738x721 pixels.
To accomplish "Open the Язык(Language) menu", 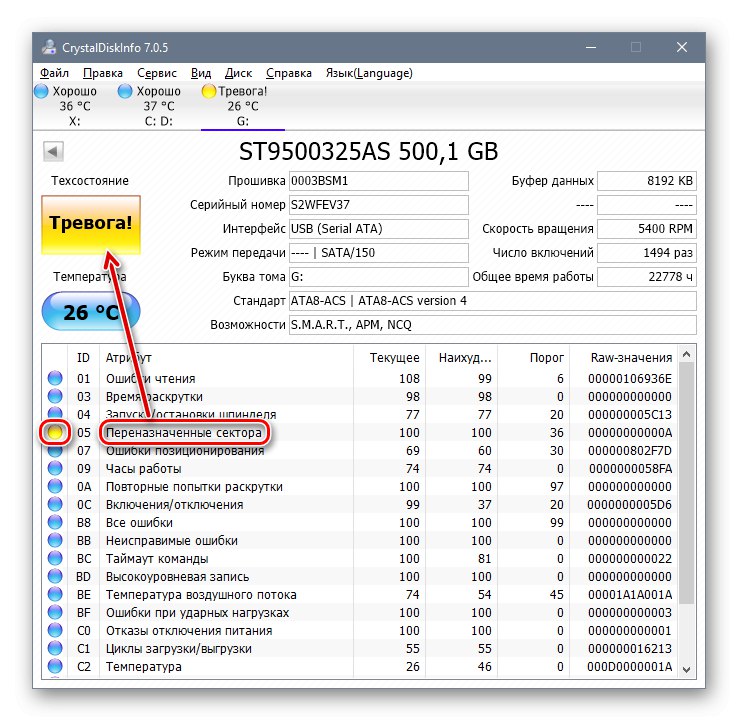I will point(369,73).
